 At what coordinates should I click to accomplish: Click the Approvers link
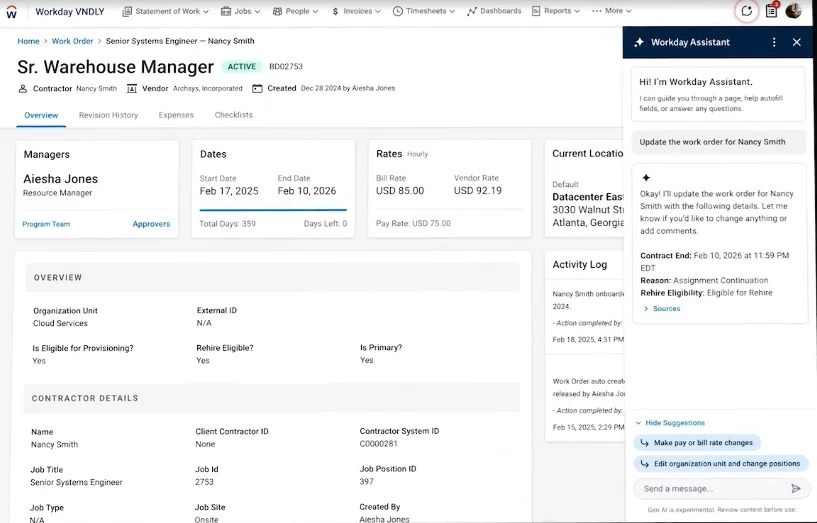tap(151, 224)
